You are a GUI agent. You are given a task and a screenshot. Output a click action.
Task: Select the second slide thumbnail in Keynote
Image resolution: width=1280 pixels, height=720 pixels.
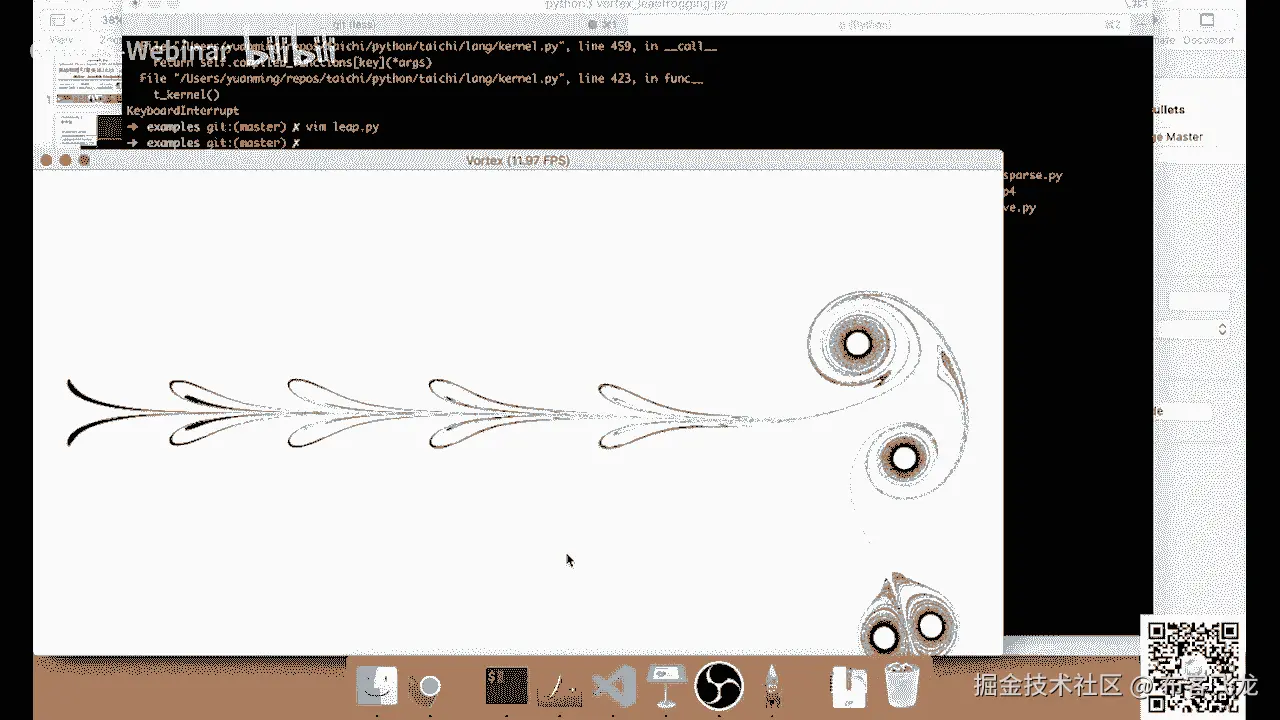click(x=88, y=130)
